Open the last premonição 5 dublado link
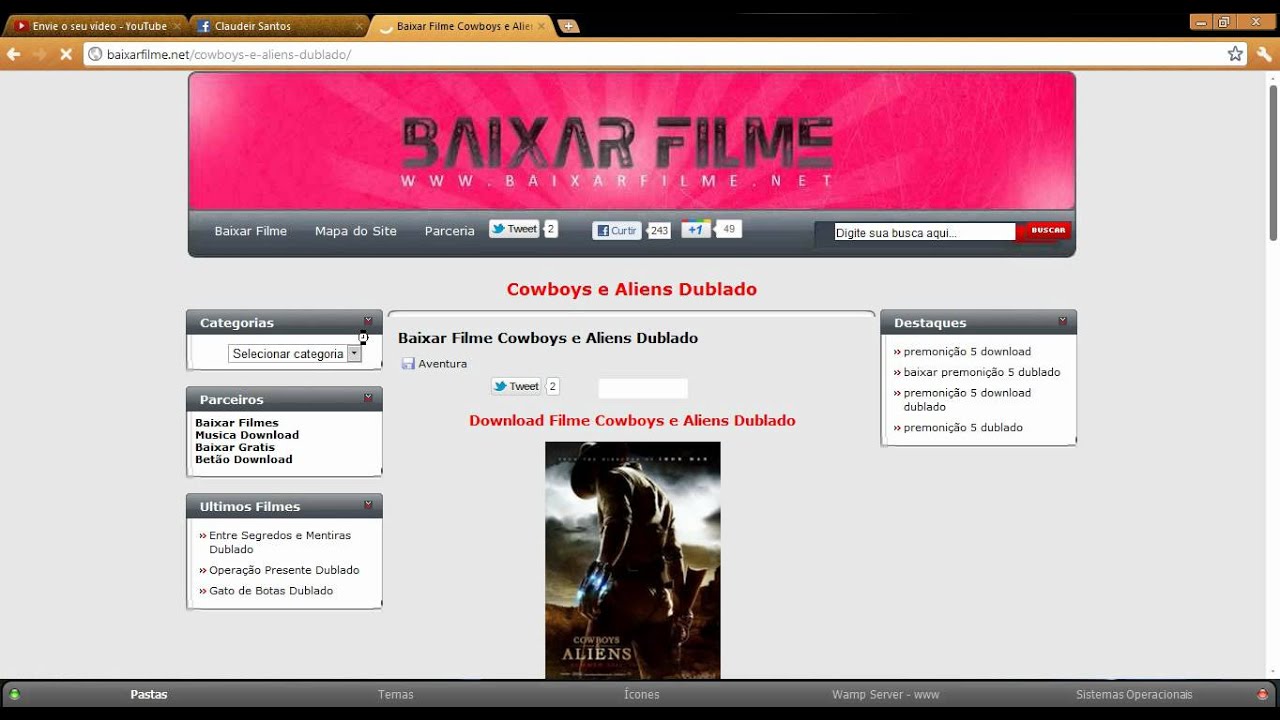The image size is (1280, 720). [x=963, y=428]
